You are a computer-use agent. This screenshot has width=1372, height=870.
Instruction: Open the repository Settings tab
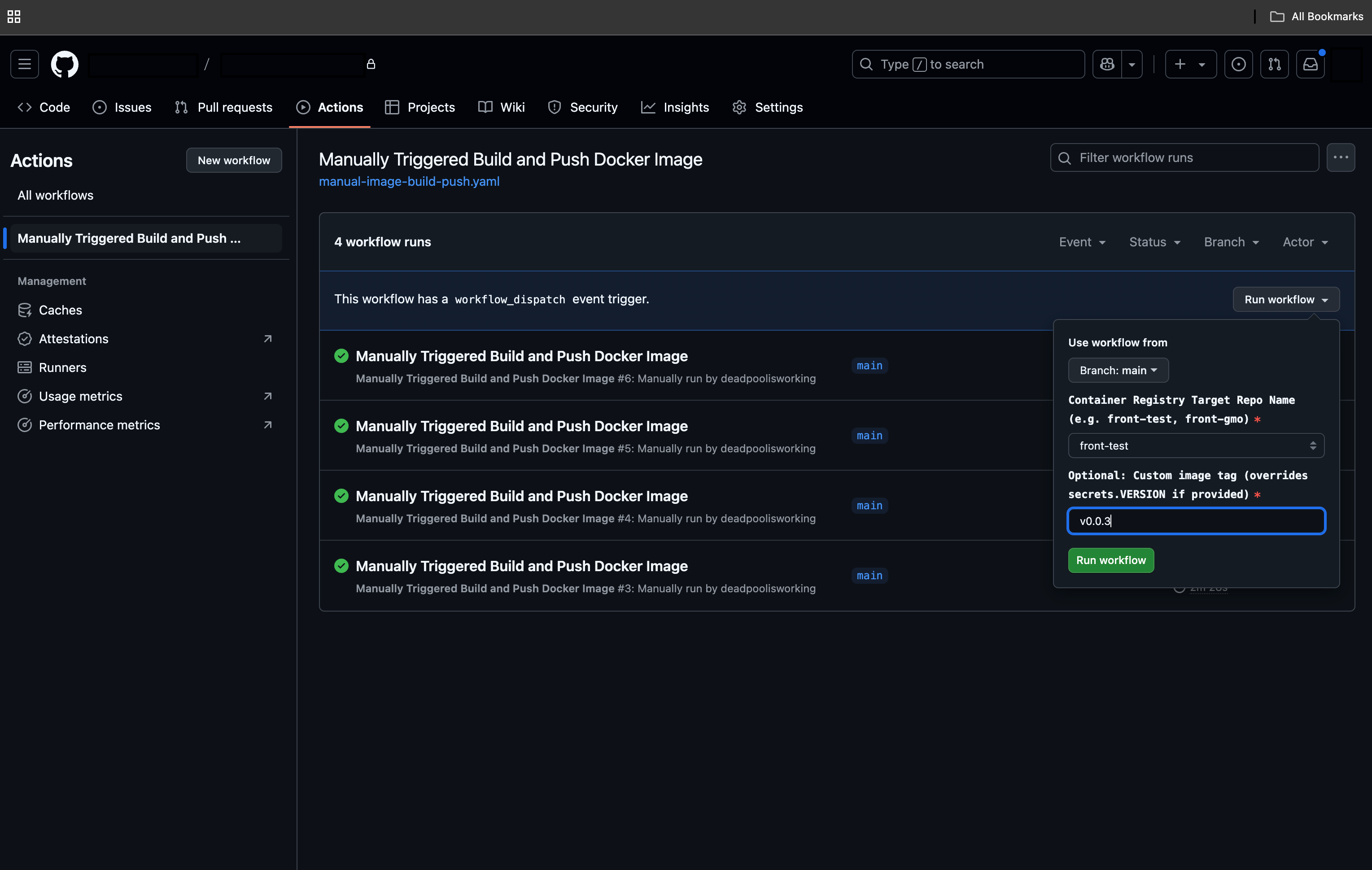(x=768, y=107)
